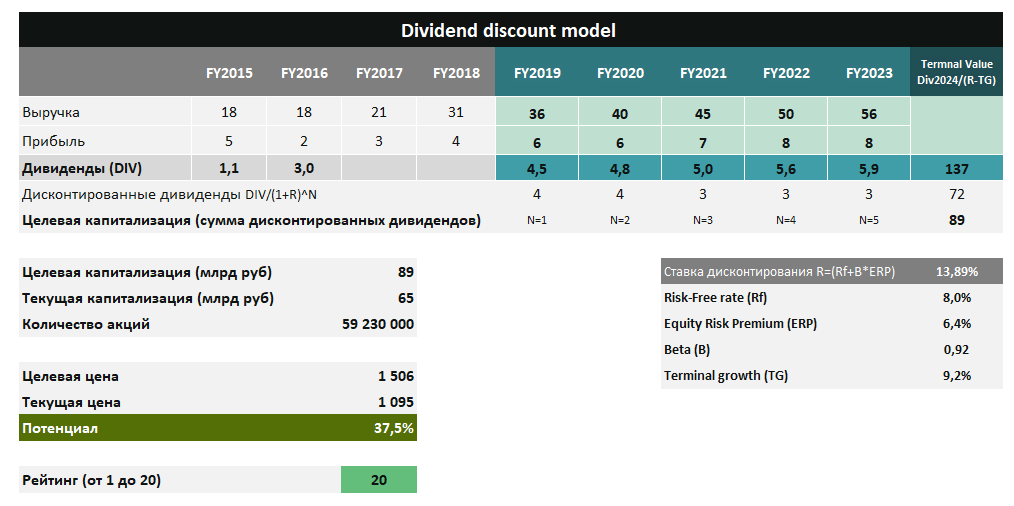Viewport: 1014px width, 506px height.
Task: Select discounted terminal value cell 72
Action: [956, 194]
